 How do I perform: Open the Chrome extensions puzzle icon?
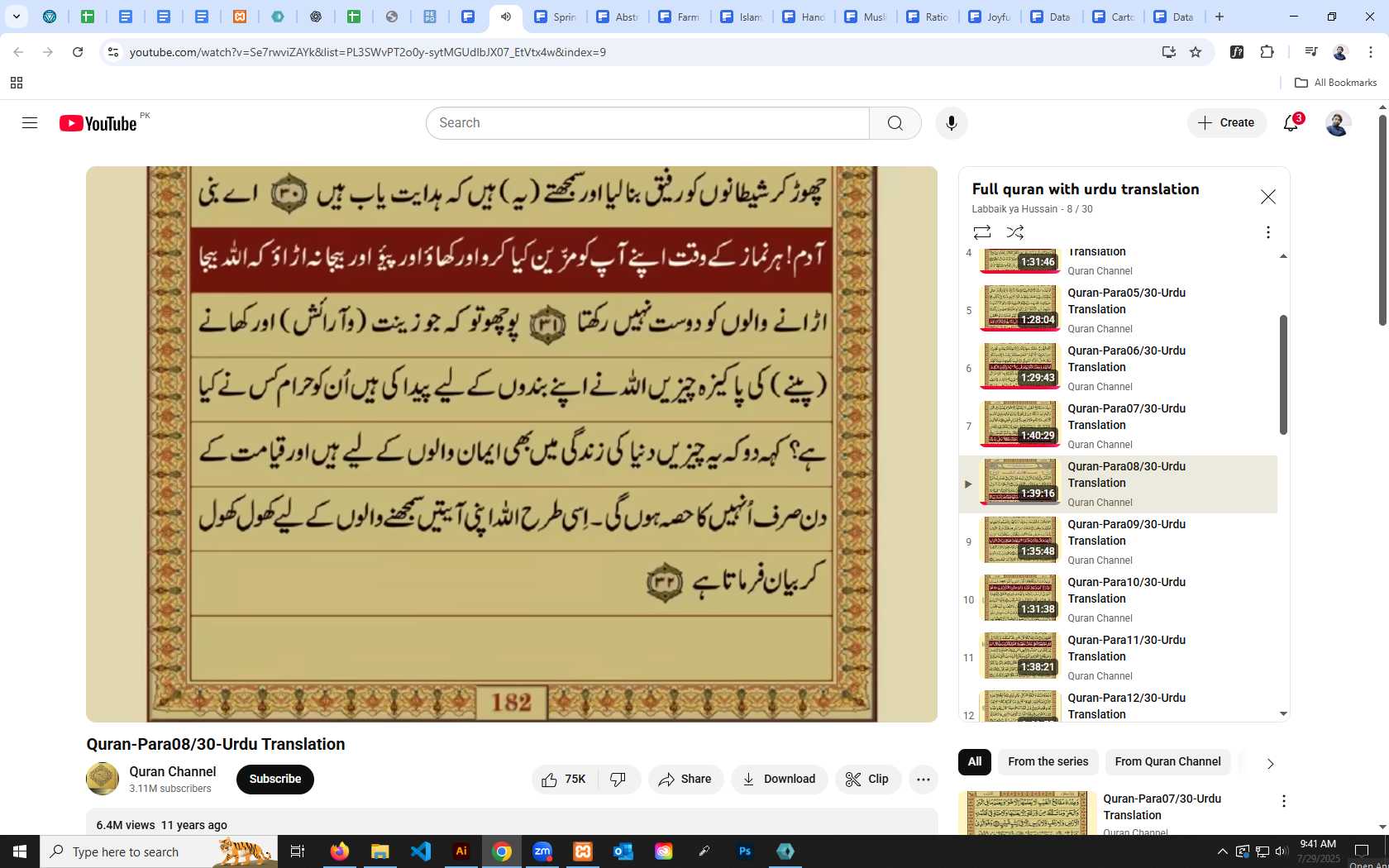[x=1267, y=52]
